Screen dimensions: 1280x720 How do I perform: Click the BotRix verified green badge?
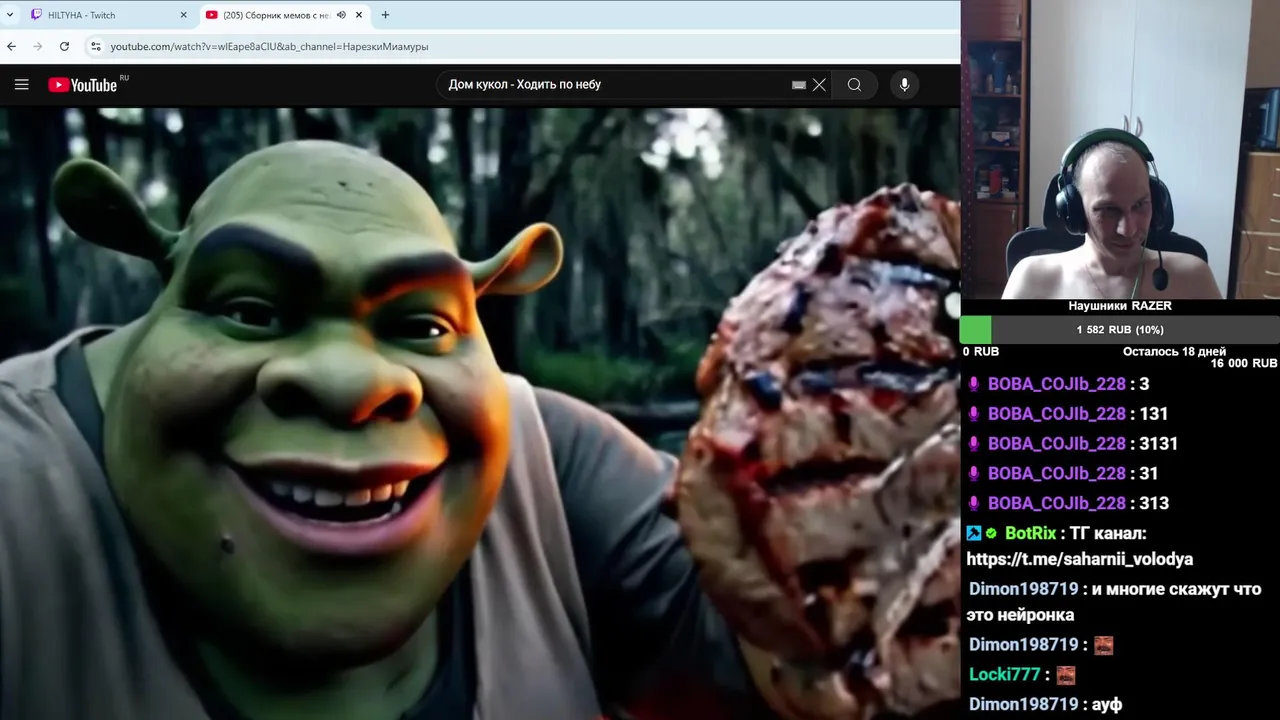tap(991, 534)
